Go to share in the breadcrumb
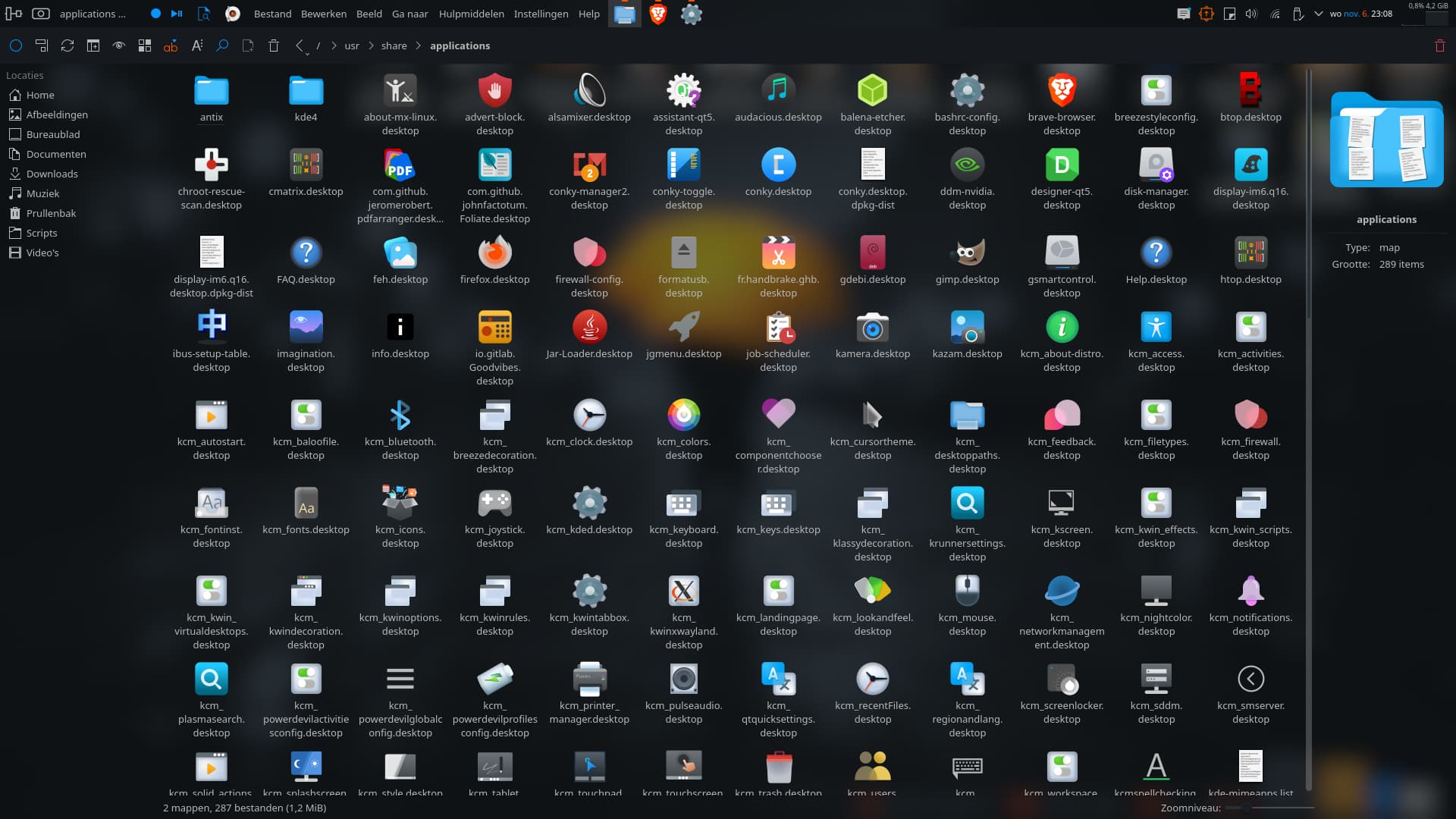 (x=394, y=45)
